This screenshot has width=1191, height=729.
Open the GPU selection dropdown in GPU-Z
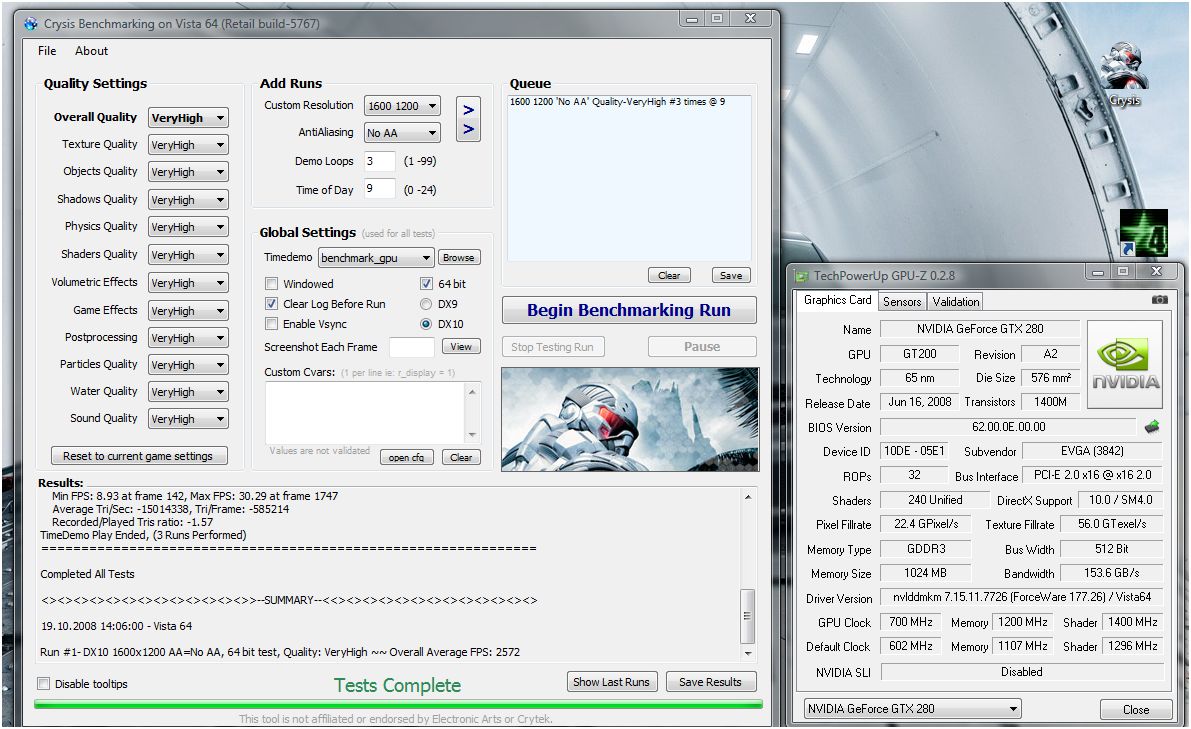tap(911, 708)
